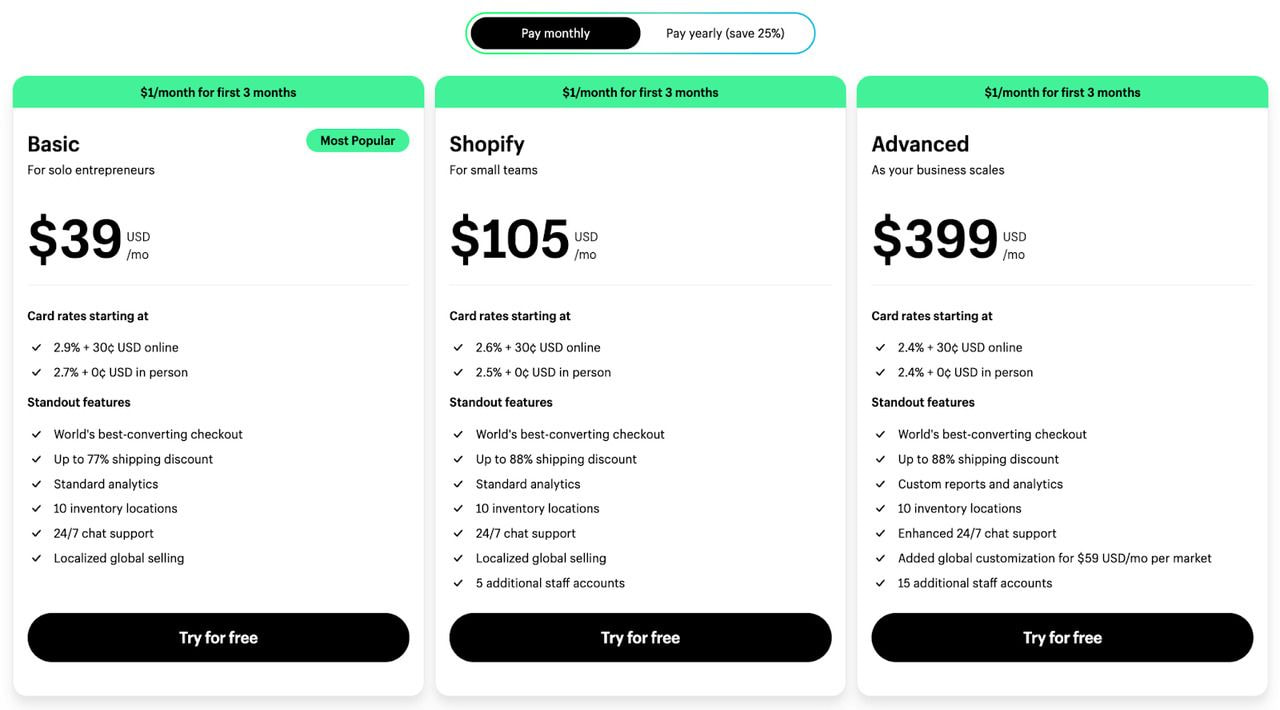The image size is (1280, 710).
Task: Click the checkmark beside 5 additional staff accounts
Action: (x=458, y=583)
